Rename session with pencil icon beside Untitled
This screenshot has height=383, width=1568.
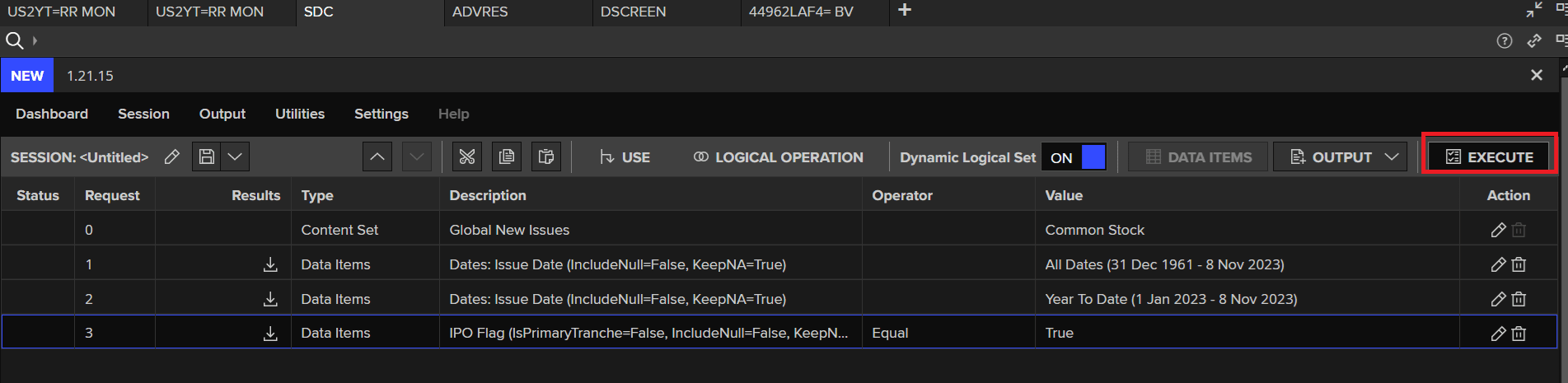(x=172, y=156)
